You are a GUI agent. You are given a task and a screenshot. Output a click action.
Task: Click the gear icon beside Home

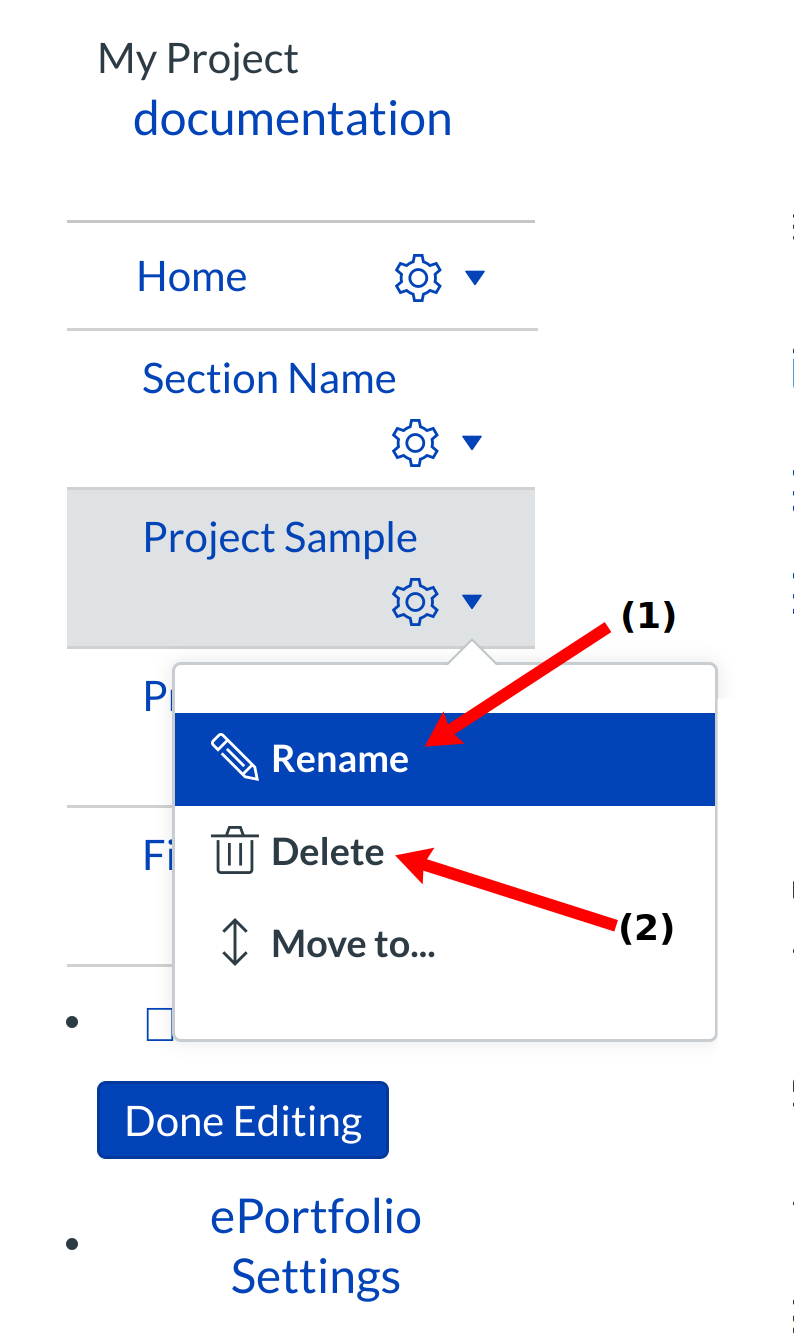coord(418,278)
